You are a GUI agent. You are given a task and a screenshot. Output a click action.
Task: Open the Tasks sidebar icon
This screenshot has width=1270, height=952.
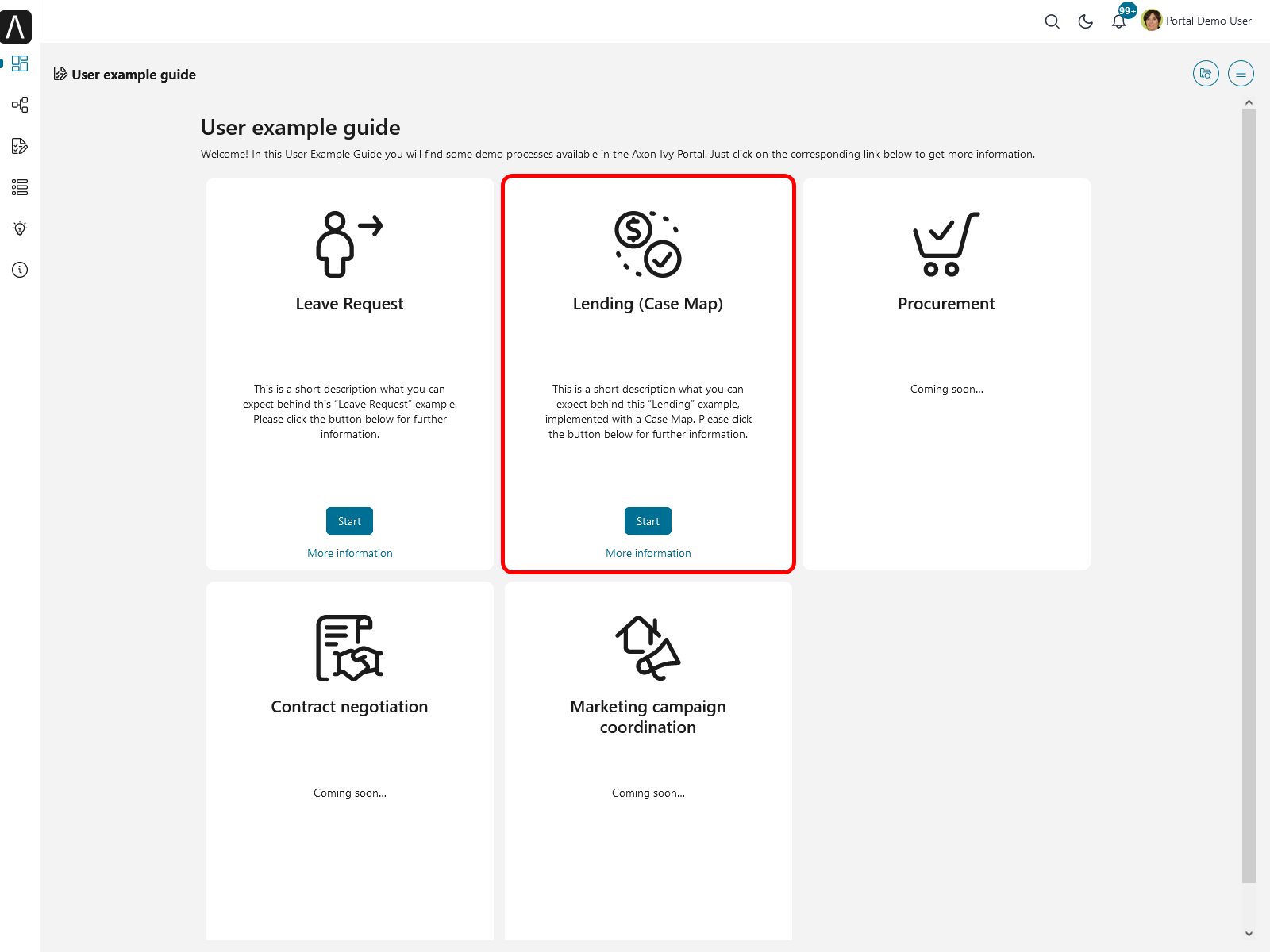click(20, 146)
